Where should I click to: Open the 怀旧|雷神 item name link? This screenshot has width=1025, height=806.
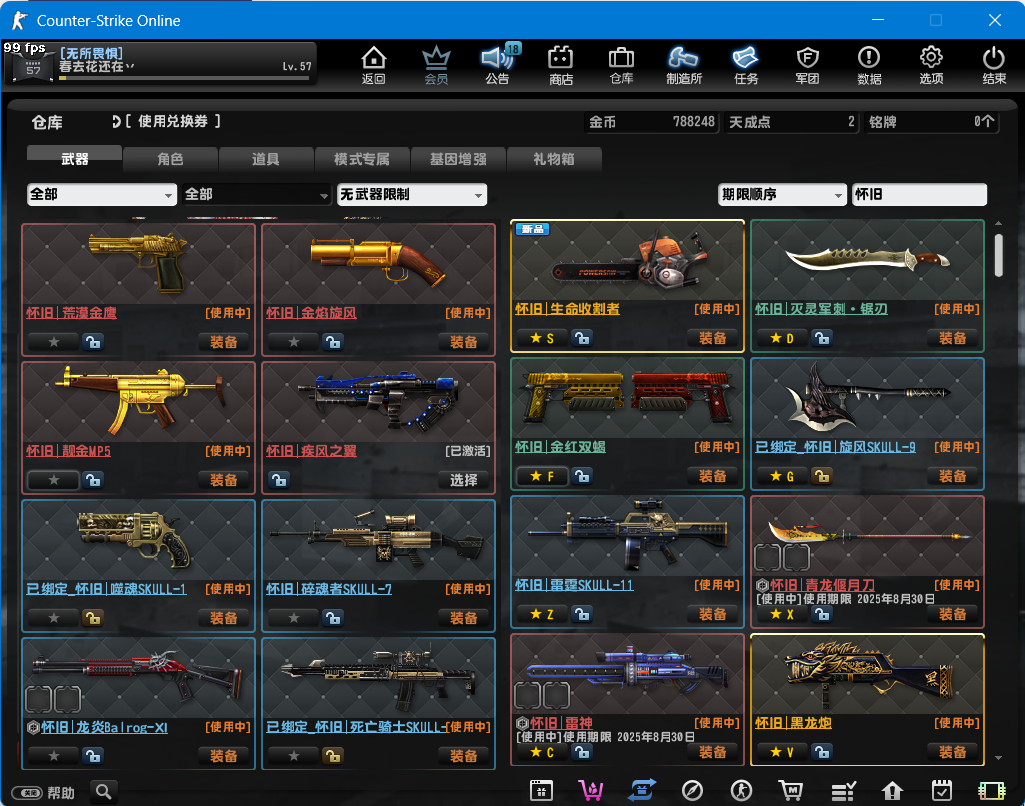tap(561, 723)
